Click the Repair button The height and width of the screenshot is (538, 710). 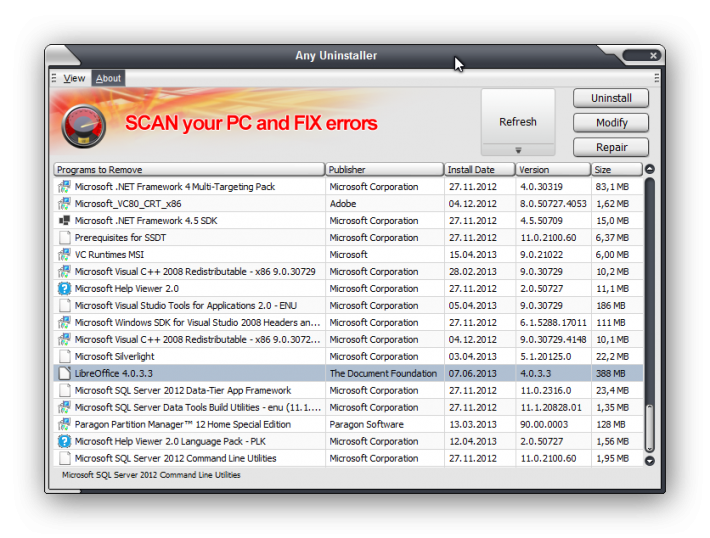(x=611, y=147)
